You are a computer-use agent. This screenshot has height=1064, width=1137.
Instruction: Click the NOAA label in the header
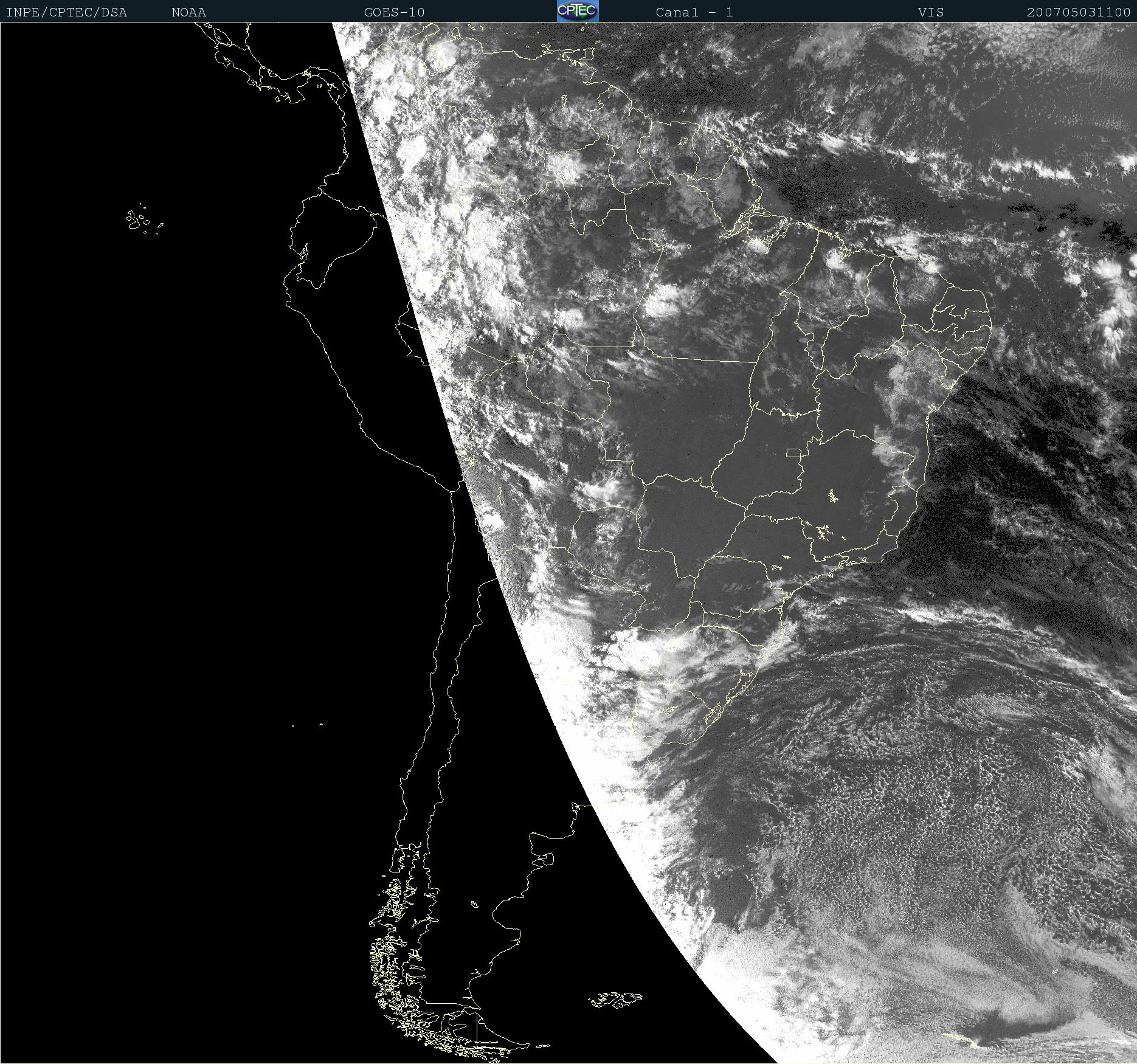188,13
